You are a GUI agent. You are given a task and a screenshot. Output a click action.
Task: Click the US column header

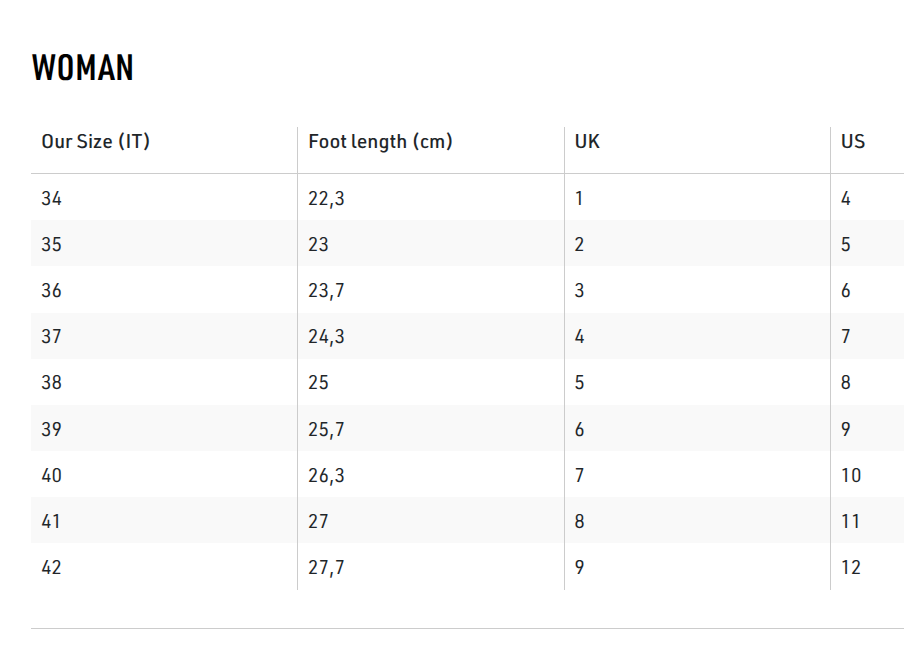point(853,141)
